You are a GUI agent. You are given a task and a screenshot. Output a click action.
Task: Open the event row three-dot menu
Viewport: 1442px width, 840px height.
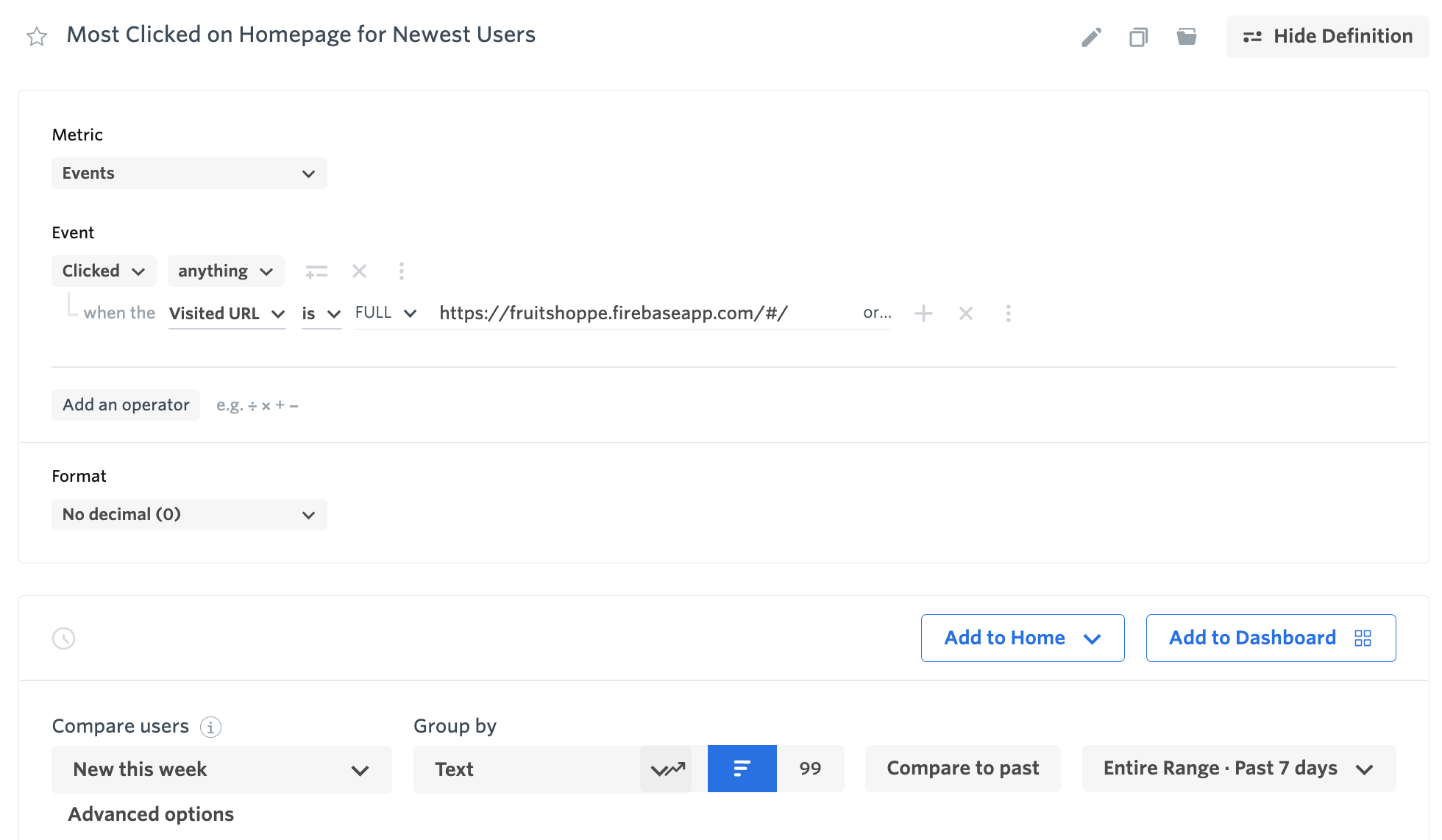pos(401,271)
